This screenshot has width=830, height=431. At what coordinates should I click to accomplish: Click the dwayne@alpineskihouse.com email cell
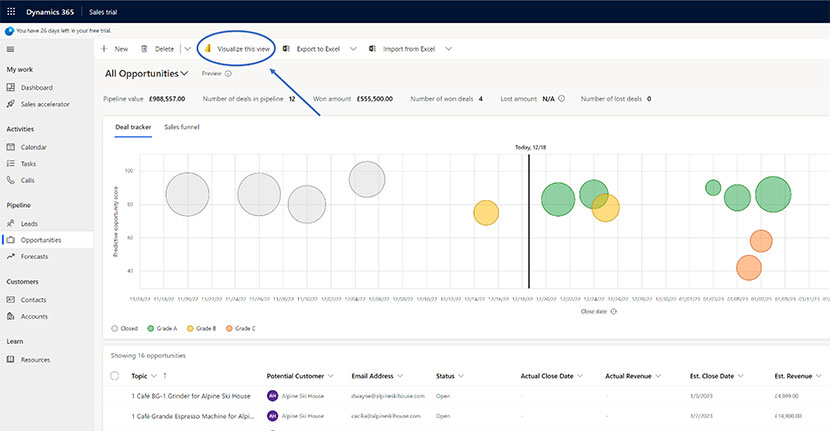click(x=387, y=396)
